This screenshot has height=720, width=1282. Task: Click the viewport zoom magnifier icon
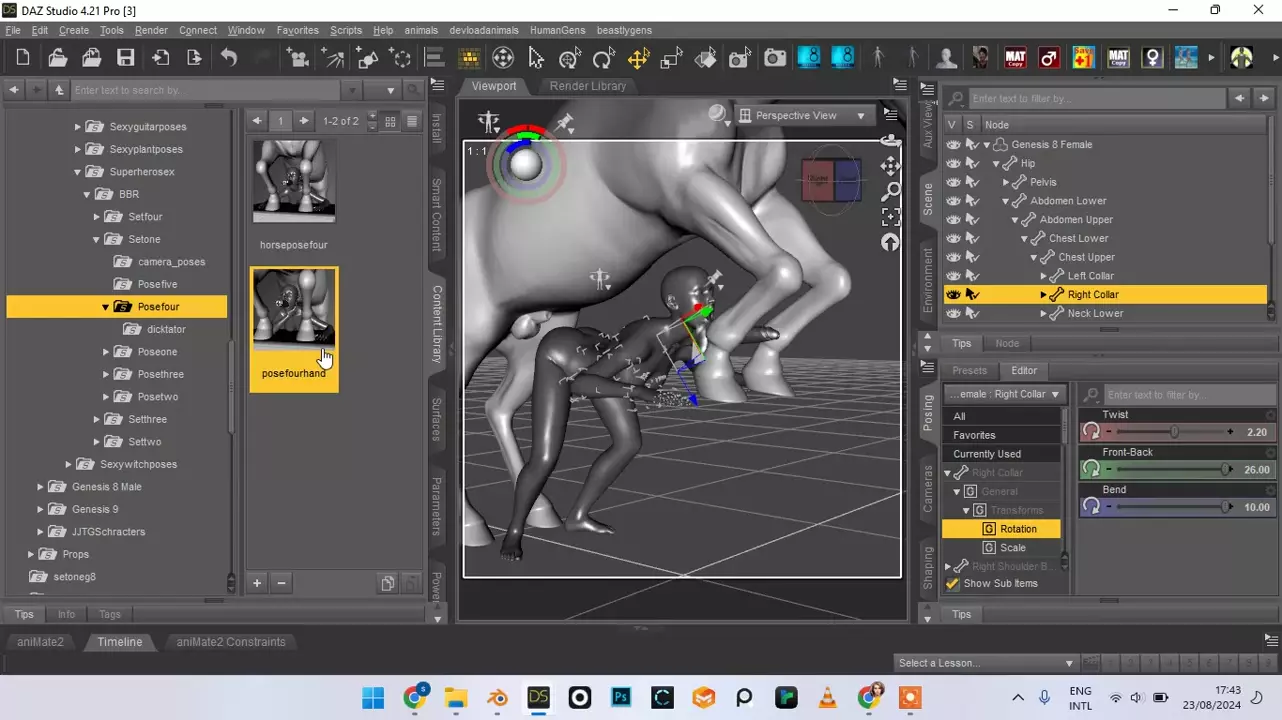890,191
